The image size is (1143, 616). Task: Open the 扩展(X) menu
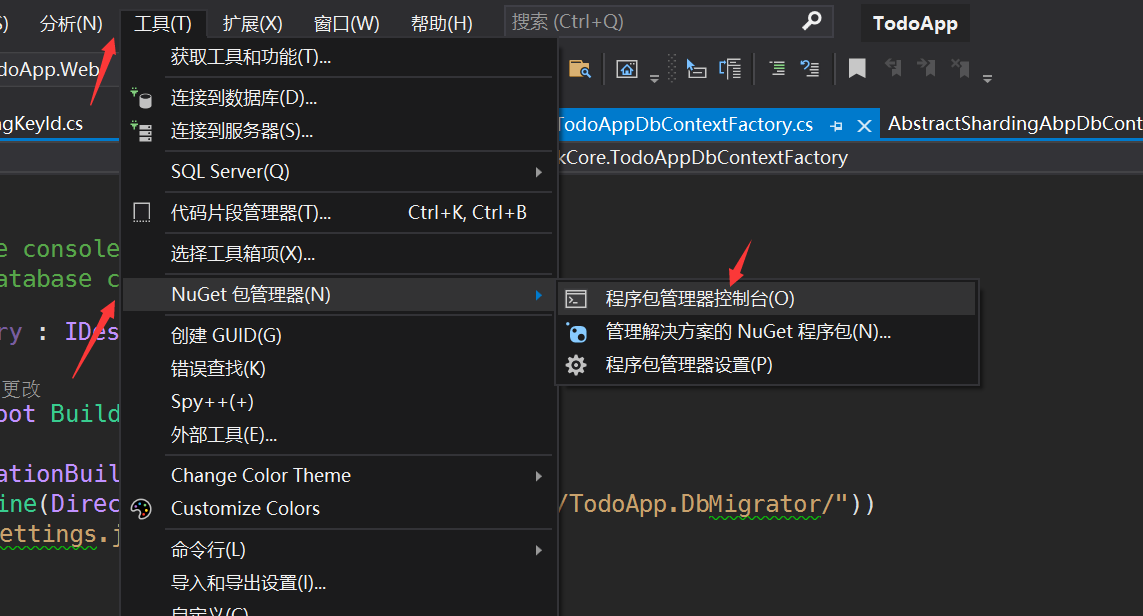252,23
